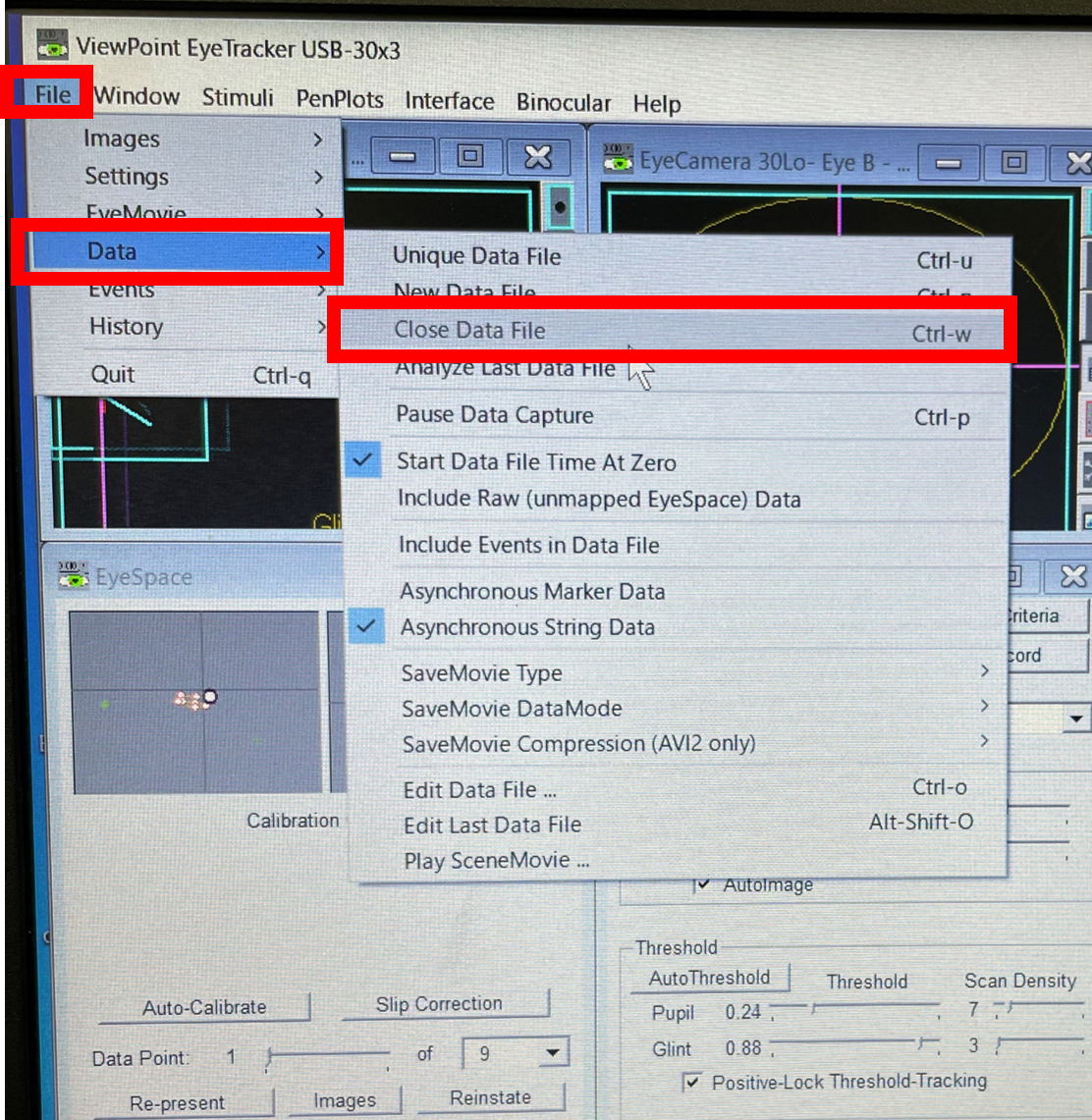Click the ViewPoint EyeTracker title bar icon
This screenshot has width=1092, height=1120.
pos(52,44)
